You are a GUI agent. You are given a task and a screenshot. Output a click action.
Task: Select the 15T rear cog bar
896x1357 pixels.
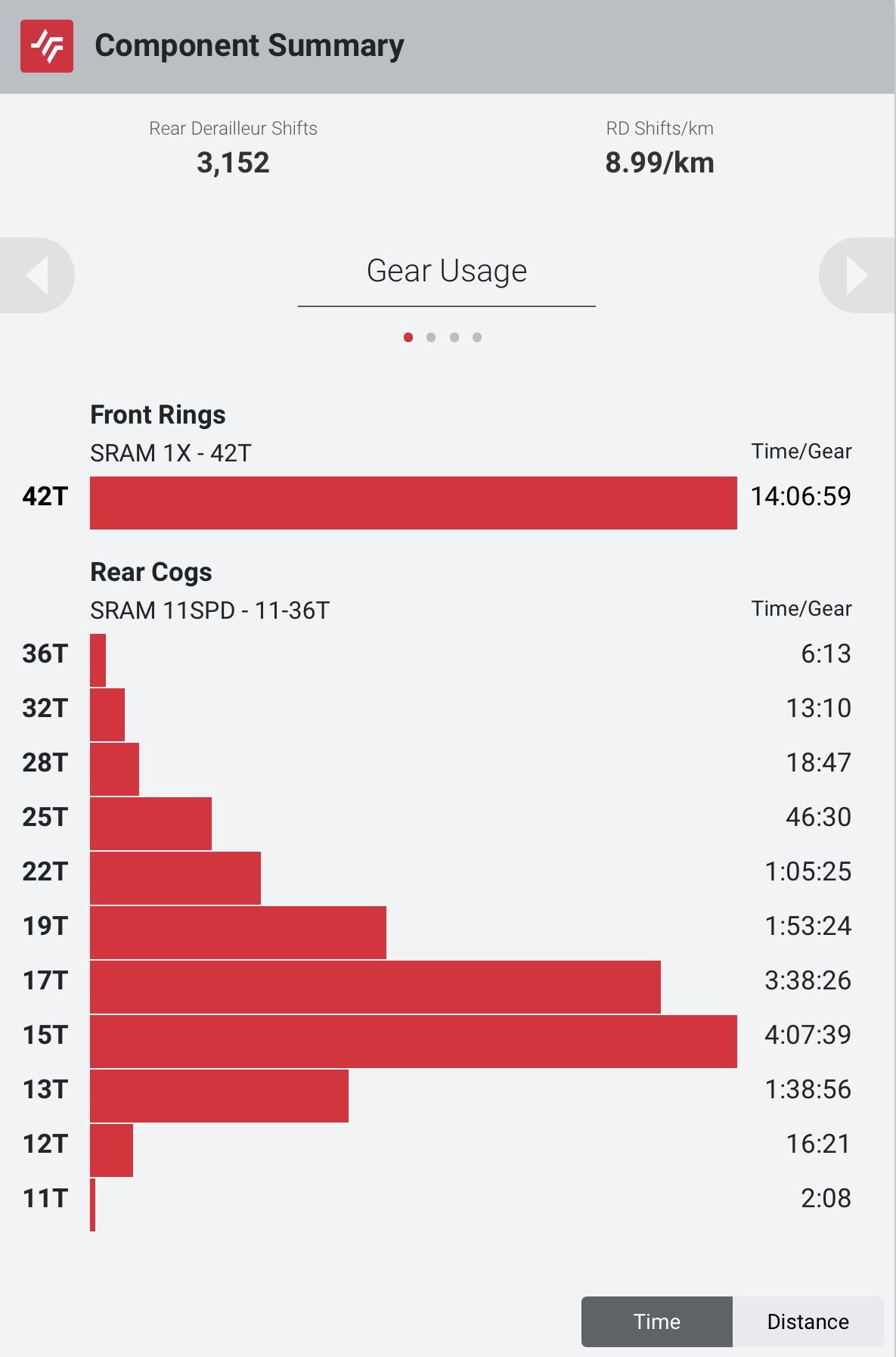[x=414, y=1042]
